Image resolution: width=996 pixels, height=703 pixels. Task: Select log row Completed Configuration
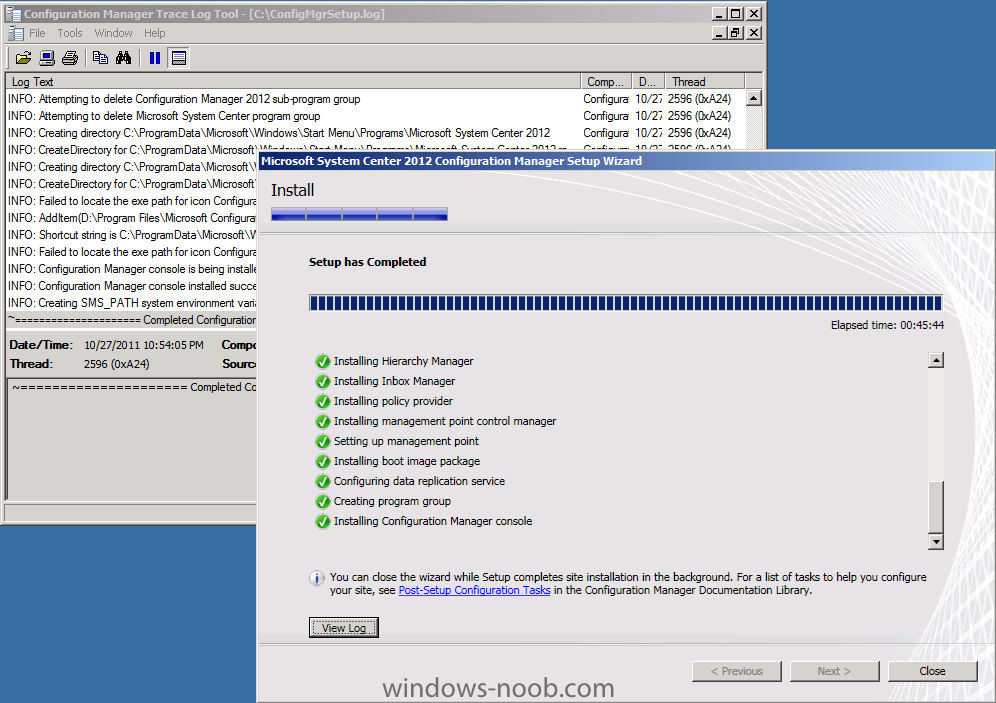[131, 320]
